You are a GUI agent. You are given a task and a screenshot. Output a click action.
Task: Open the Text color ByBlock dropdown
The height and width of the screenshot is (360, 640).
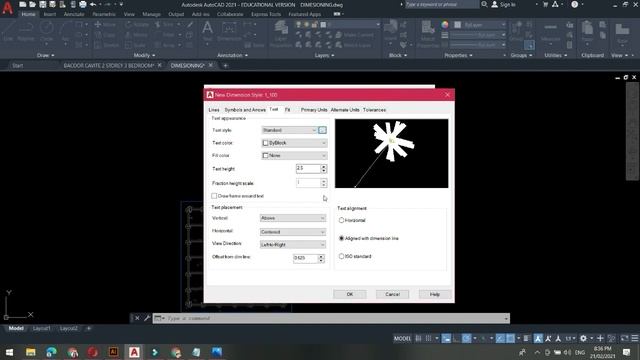coord(294,143)
